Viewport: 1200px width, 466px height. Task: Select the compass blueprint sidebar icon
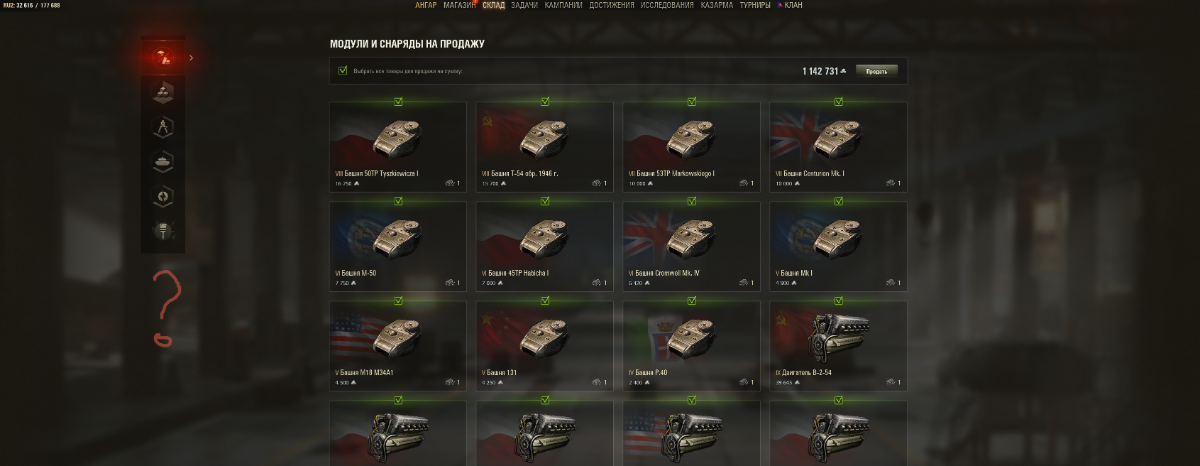point(162,127)
